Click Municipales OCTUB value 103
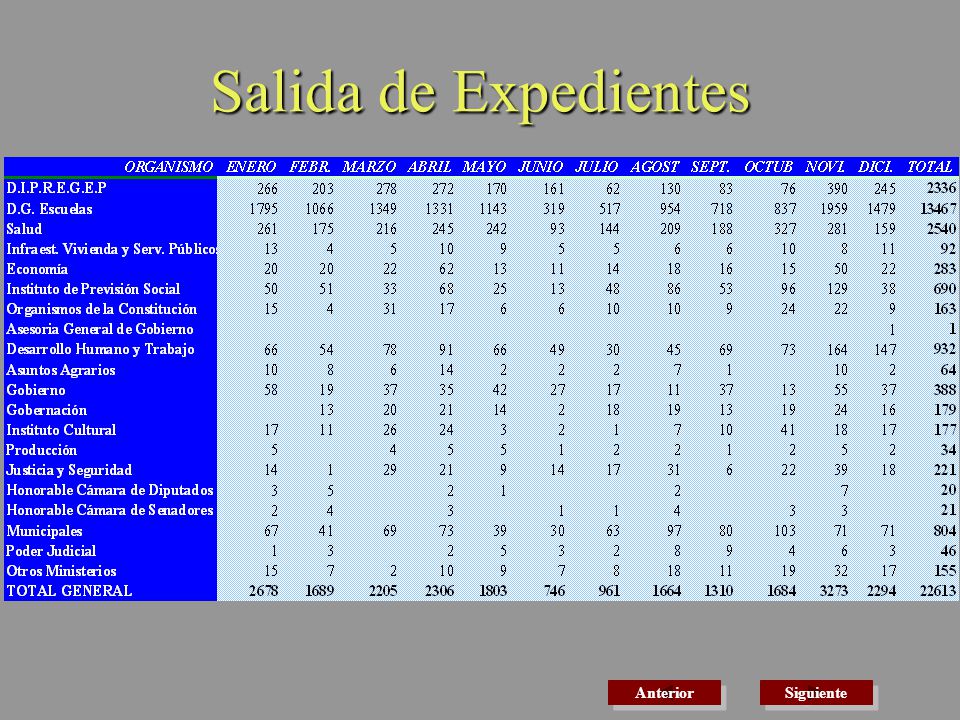960x720 pixels. pyautogui.click(x=785, y=531)
